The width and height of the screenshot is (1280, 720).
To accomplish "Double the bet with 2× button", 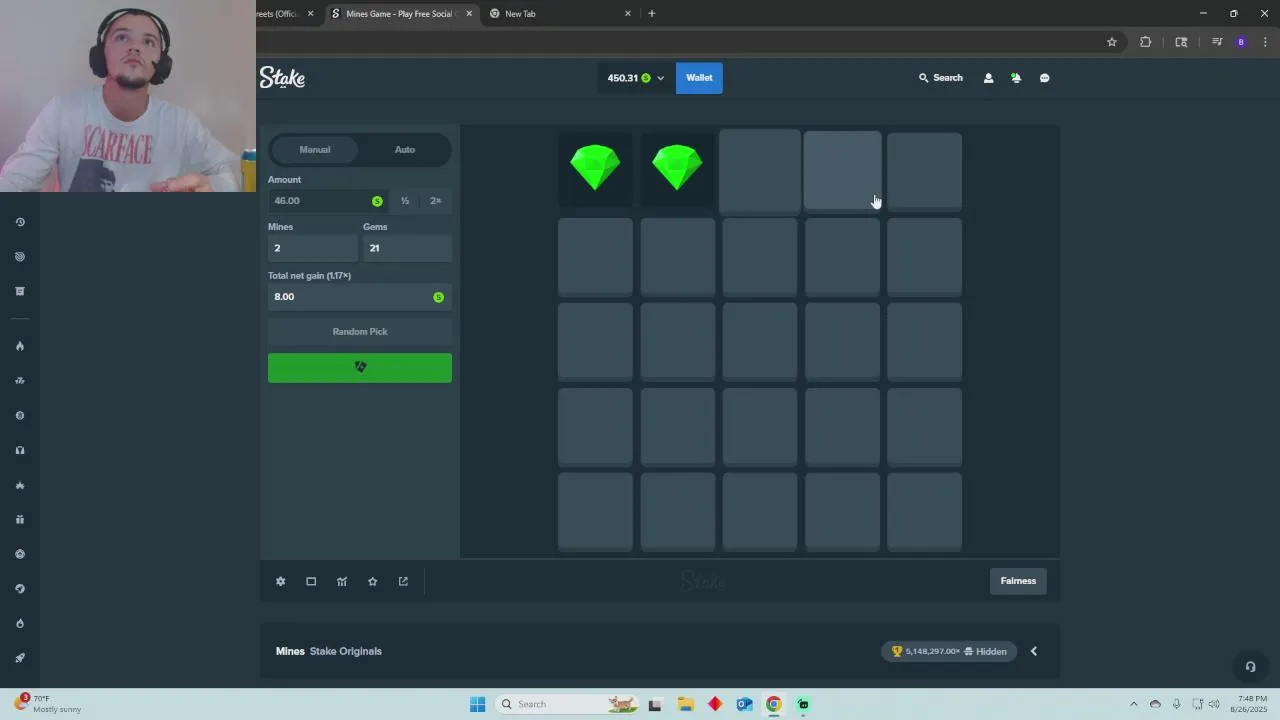I will point(435,201).
